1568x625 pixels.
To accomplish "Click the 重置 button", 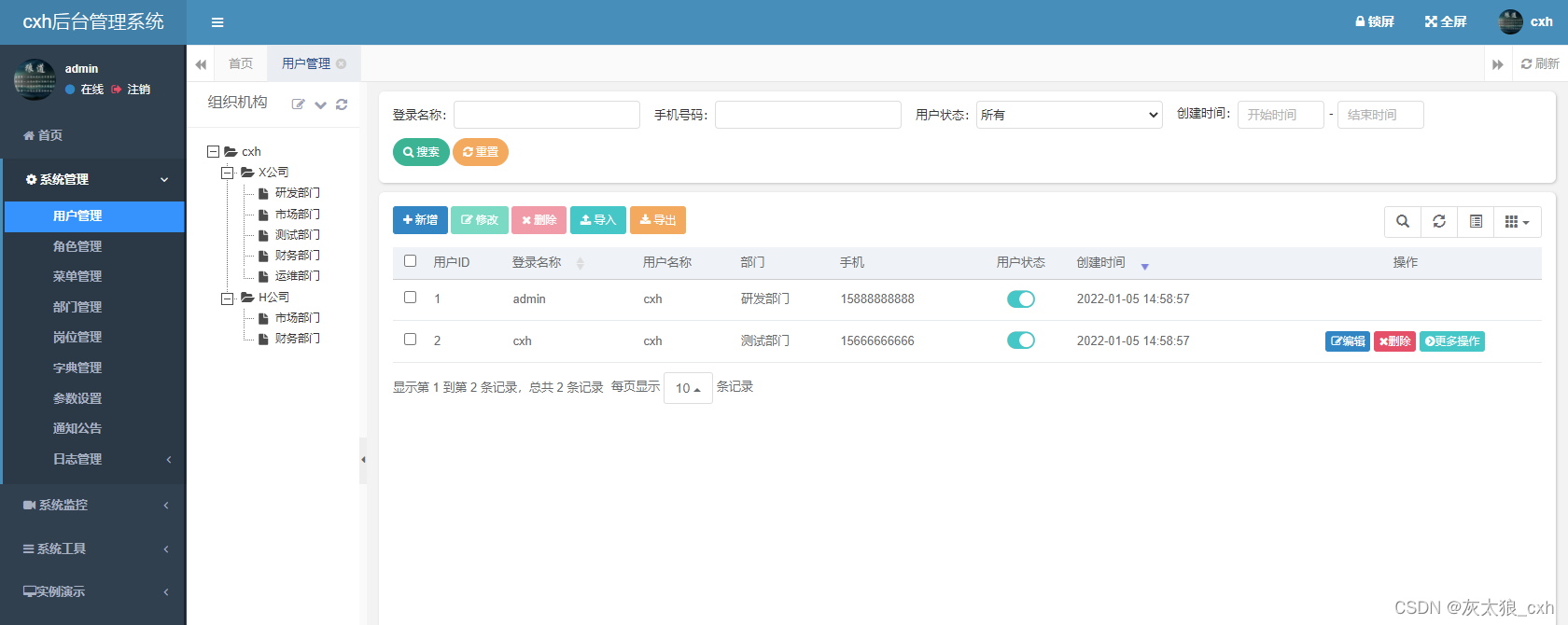I will [481, 152].
